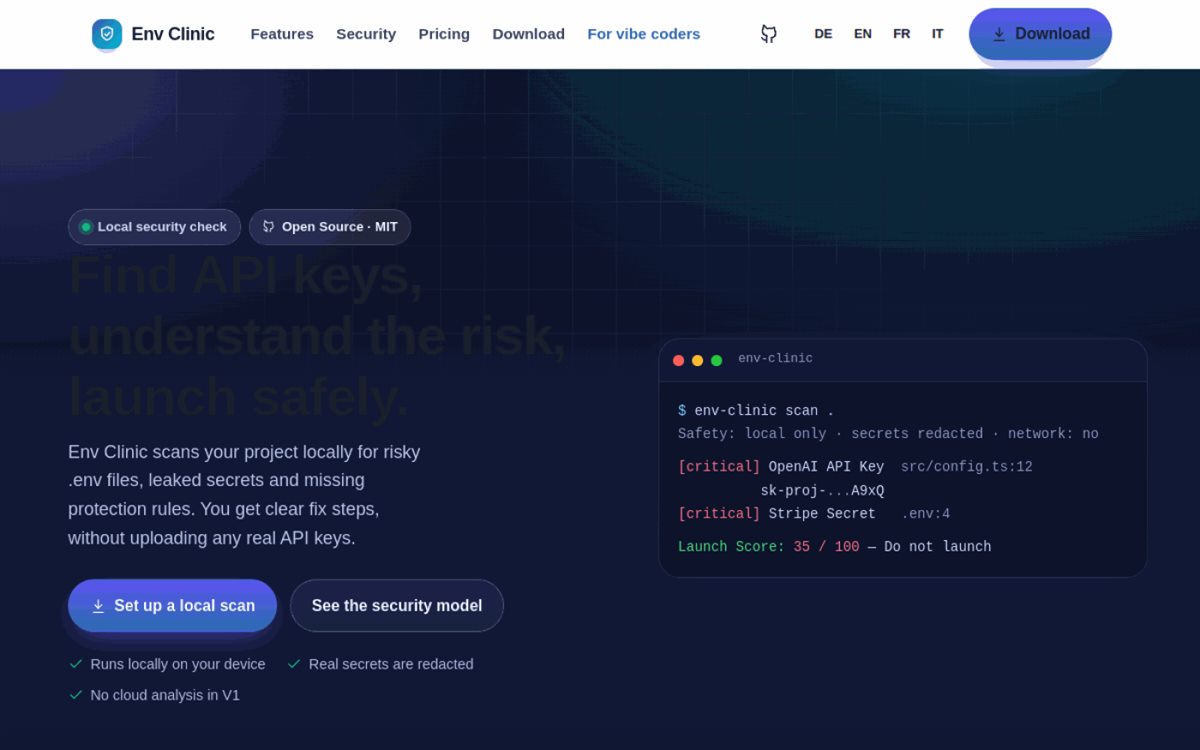Click "Real secrets are redacted" text

tap(391, 664)
